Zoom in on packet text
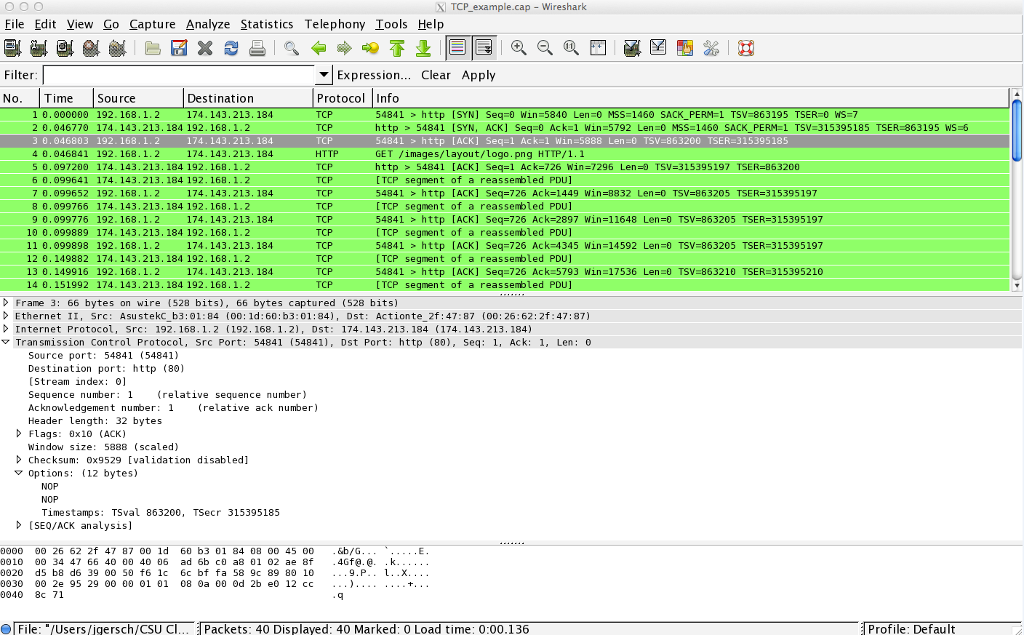The height and width of the screenshot is (635, 1024). pos(519,47)
